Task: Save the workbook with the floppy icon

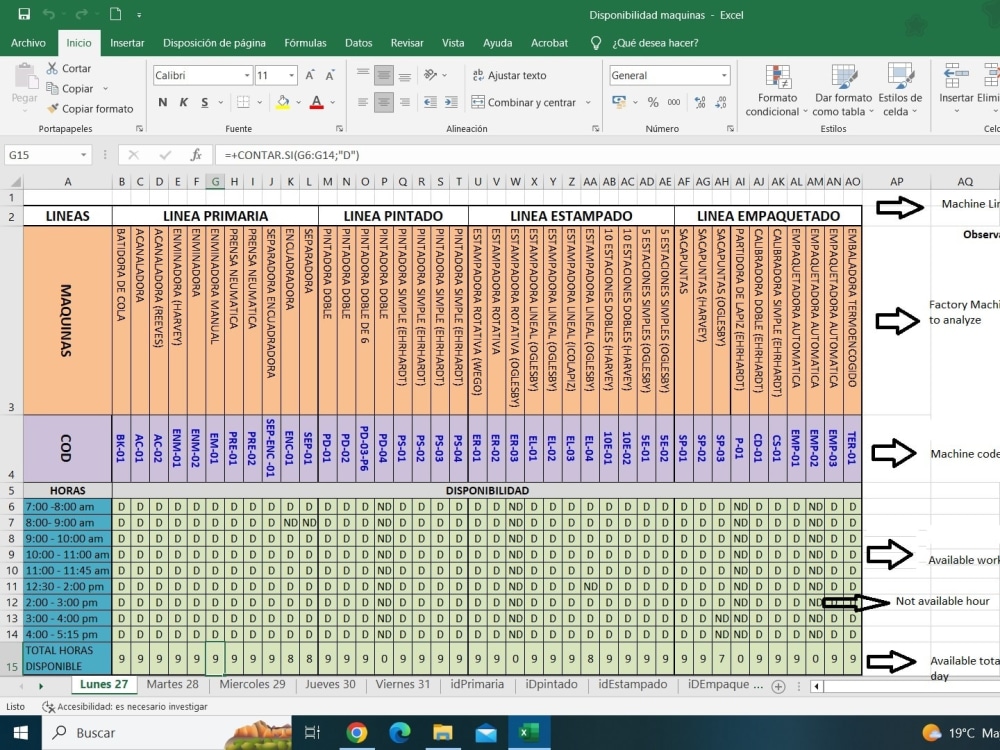Action: coord(24,14)
